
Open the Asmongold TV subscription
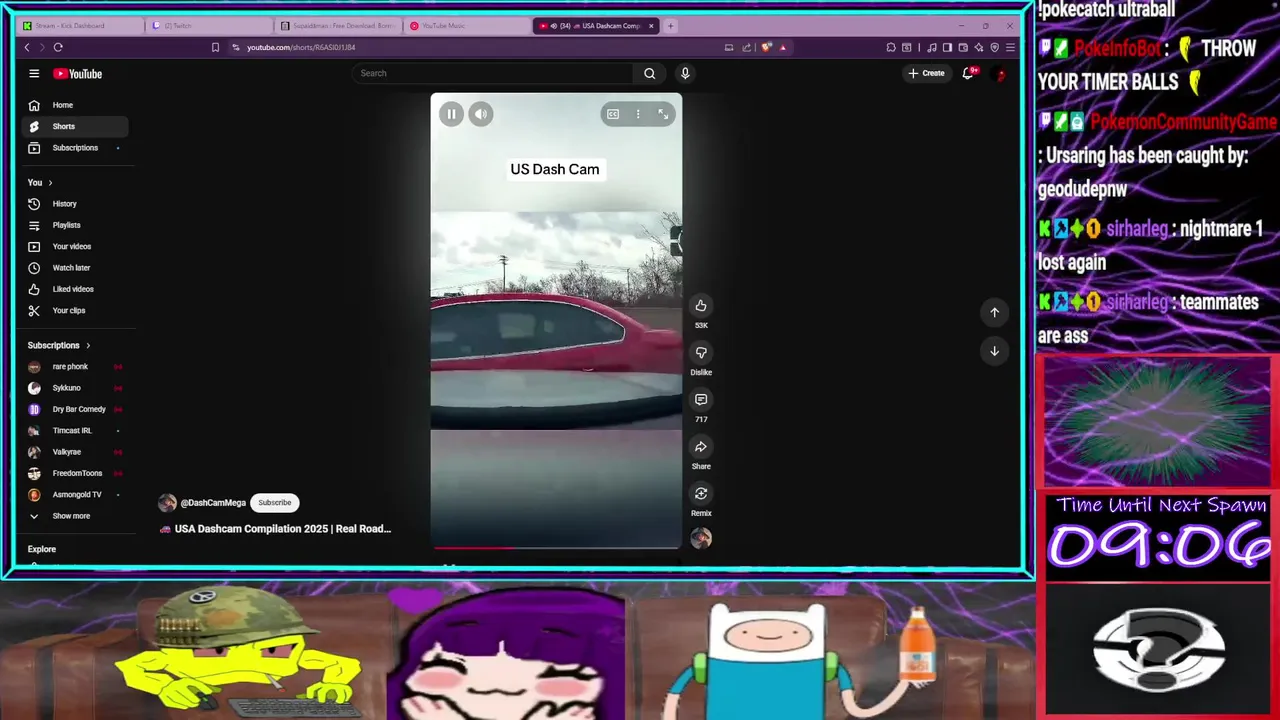pos(75,495)
